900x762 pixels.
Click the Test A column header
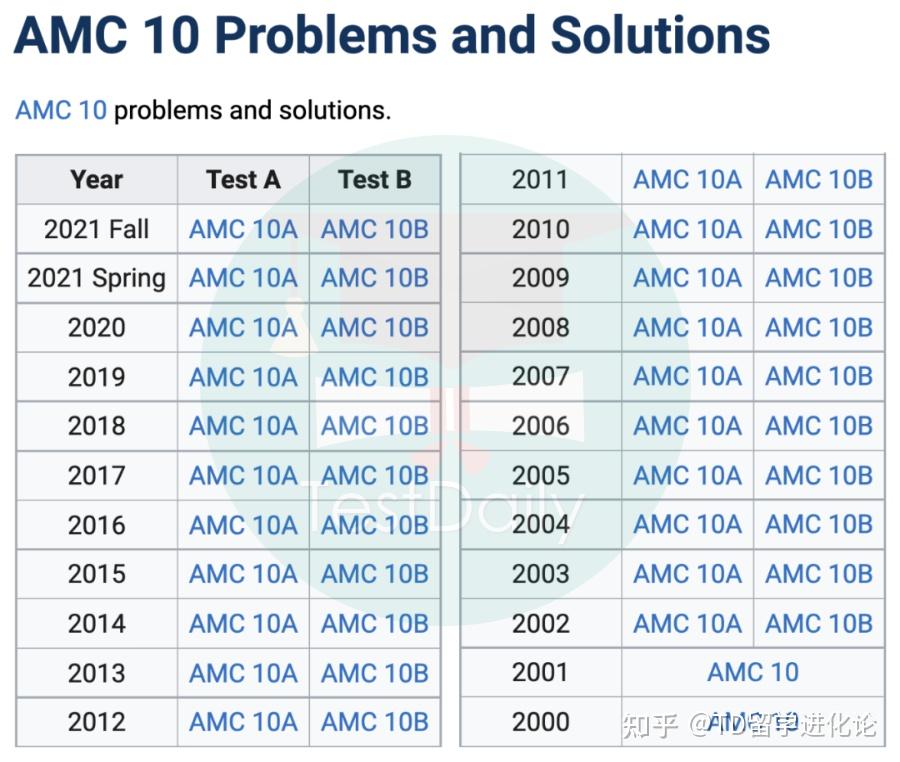[243, 180]
